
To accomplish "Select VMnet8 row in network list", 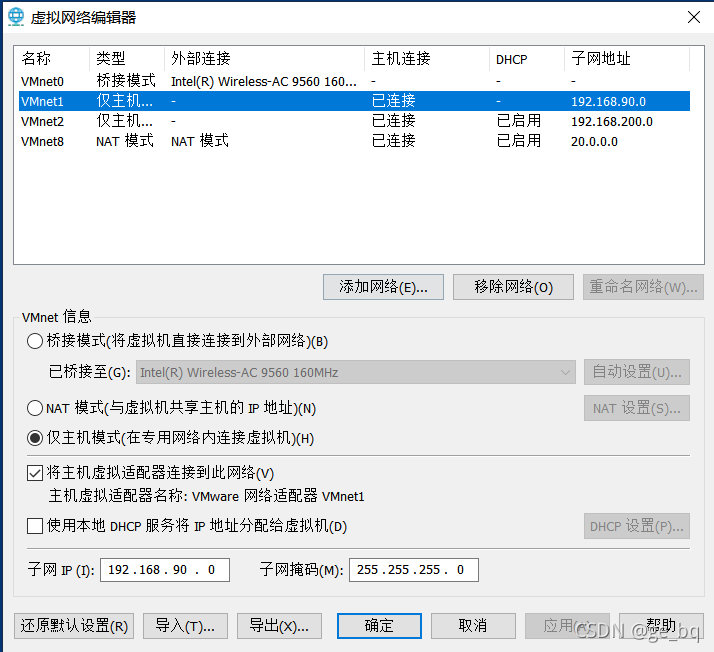I will tap(354, 141).
